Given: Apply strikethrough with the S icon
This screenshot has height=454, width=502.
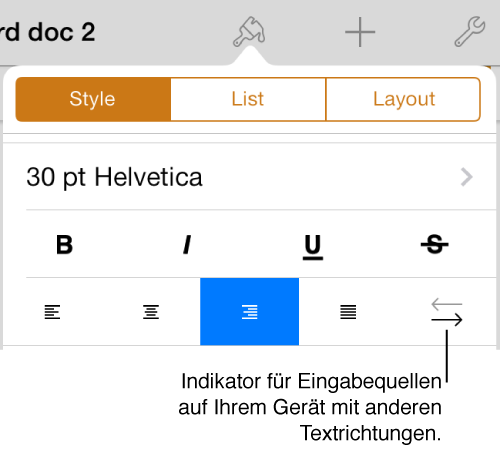Looking at the screenshot, I should tap(435, 244).
